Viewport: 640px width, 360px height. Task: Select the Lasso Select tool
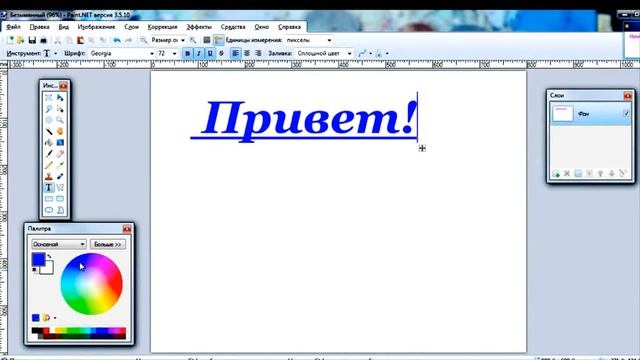49,109
